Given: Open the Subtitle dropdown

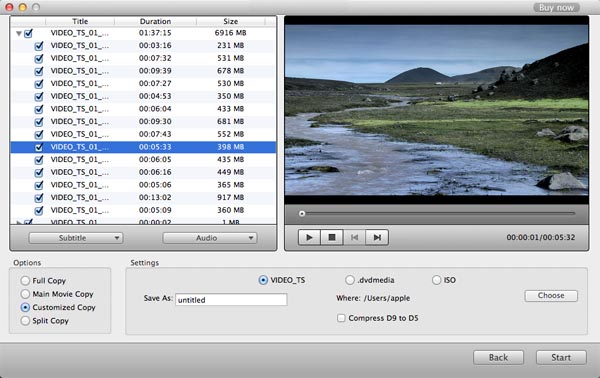Looking at the screenshot, I should [76, 238].
